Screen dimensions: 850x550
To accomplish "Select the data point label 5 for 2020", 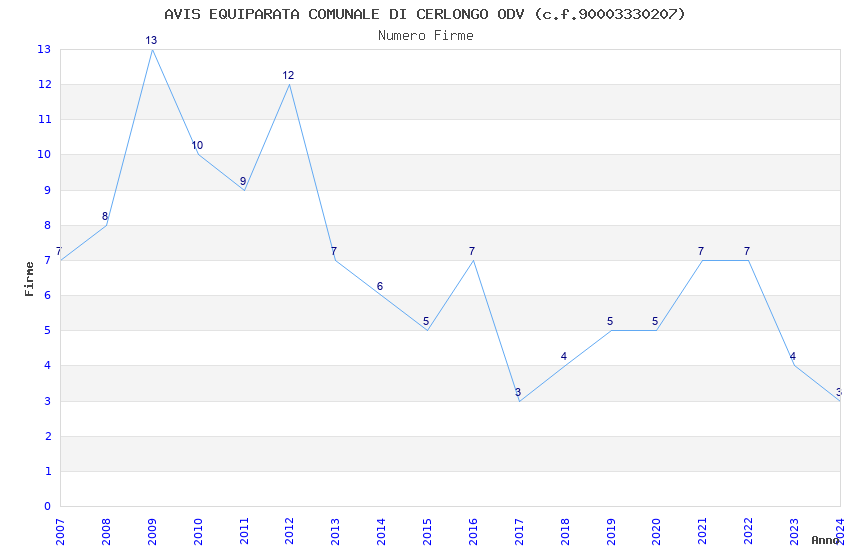I will (x=655, y=321).
